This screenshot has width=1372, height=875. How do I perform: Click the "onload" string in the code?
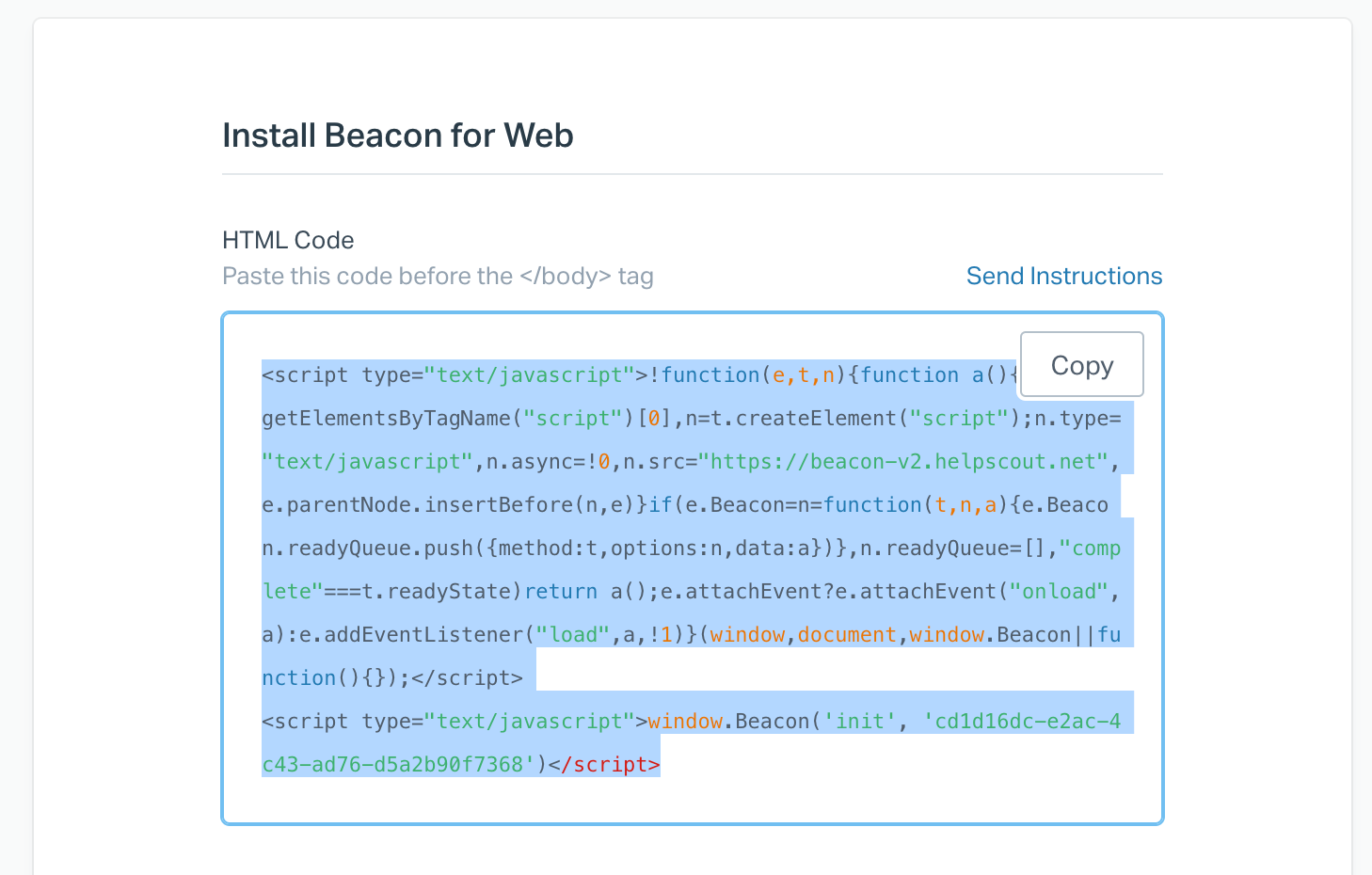point(1060,591)
